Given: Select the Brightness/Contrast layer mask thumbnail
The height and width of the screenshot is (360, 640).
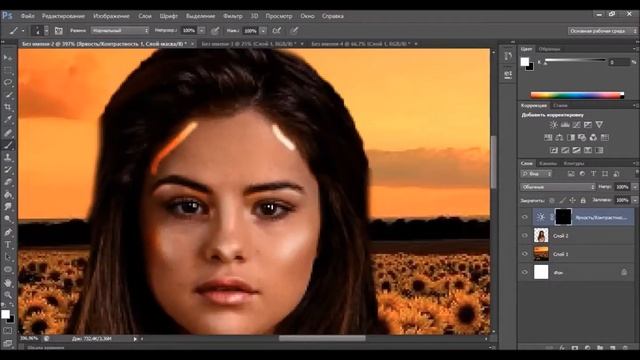Looking at the screenshot, I should (x=563, y=217).
